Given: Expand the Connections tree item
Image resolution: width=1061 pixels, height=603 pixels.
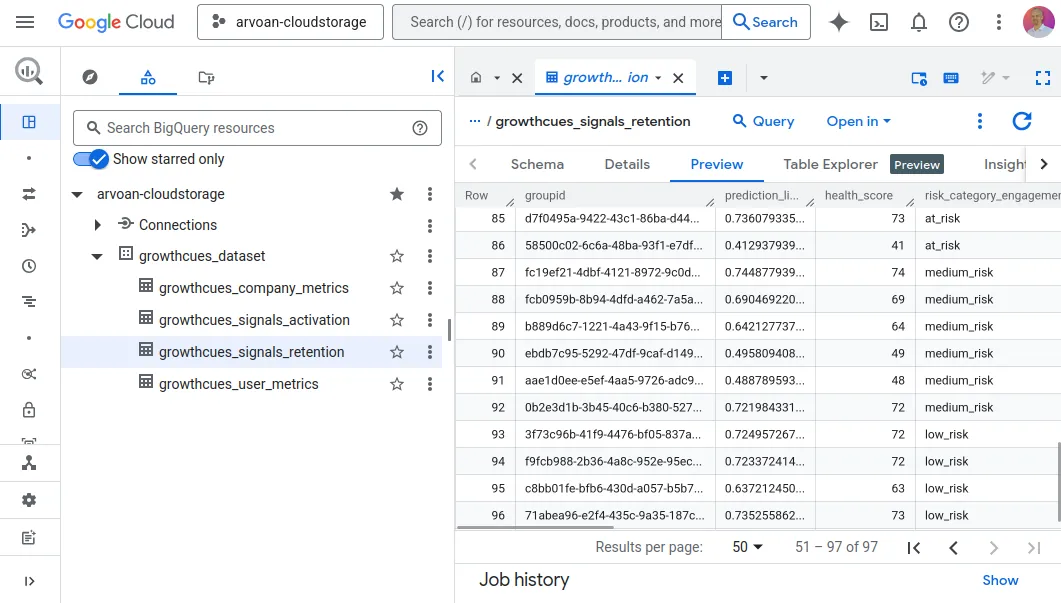Looking at the screenshot, I should (97, 225).
